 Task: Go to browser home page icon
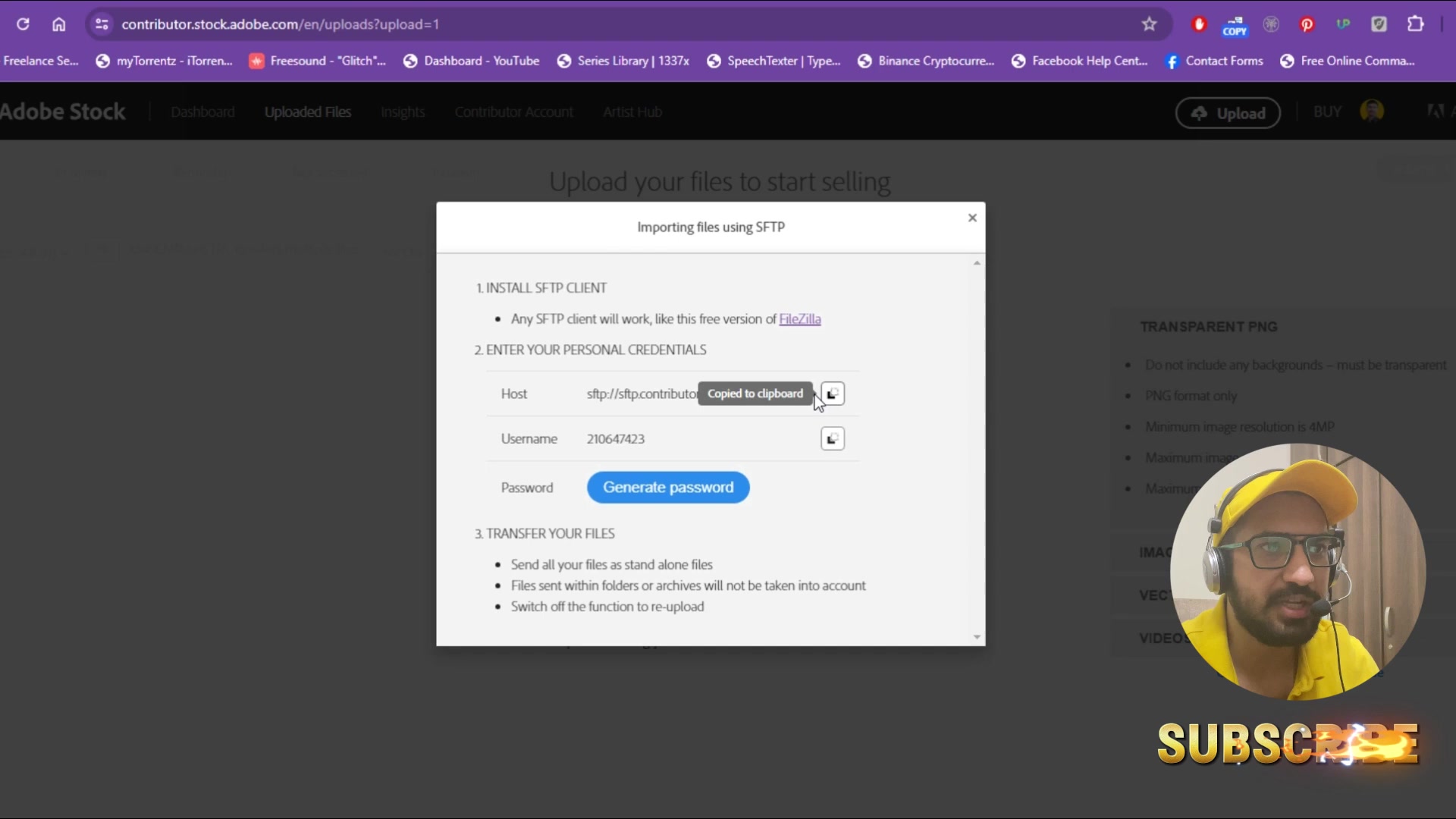(59, 24)
